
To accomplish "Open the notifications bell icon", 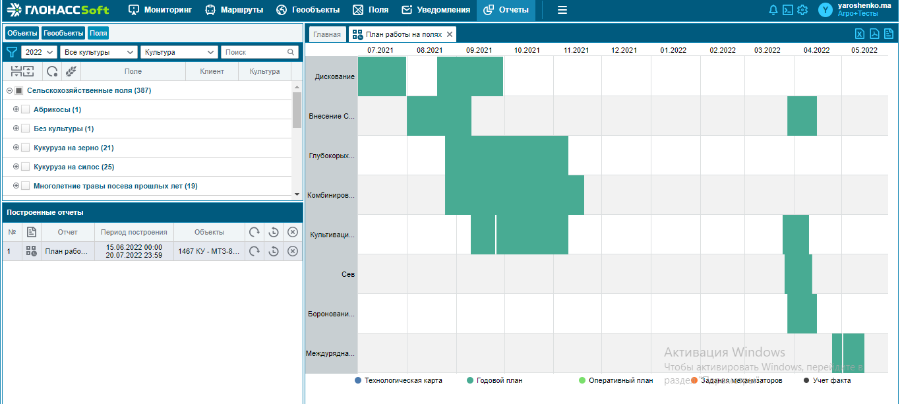I will pos(773,10).
